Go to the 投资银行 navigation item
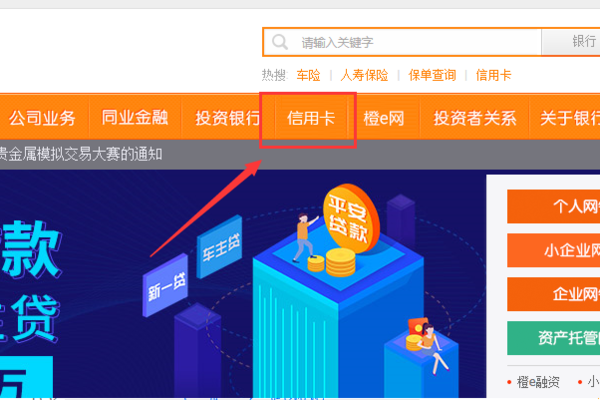600x400 pixels. pos(228,118)
